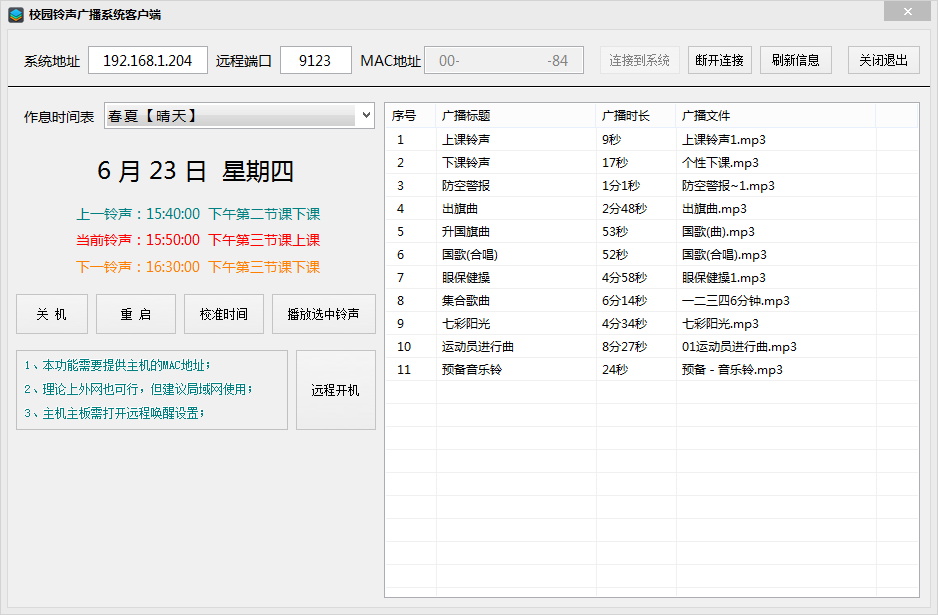Click 校准时间 to calibrate time
Viewport: 938px width, 615px height.
coord(223,314)
